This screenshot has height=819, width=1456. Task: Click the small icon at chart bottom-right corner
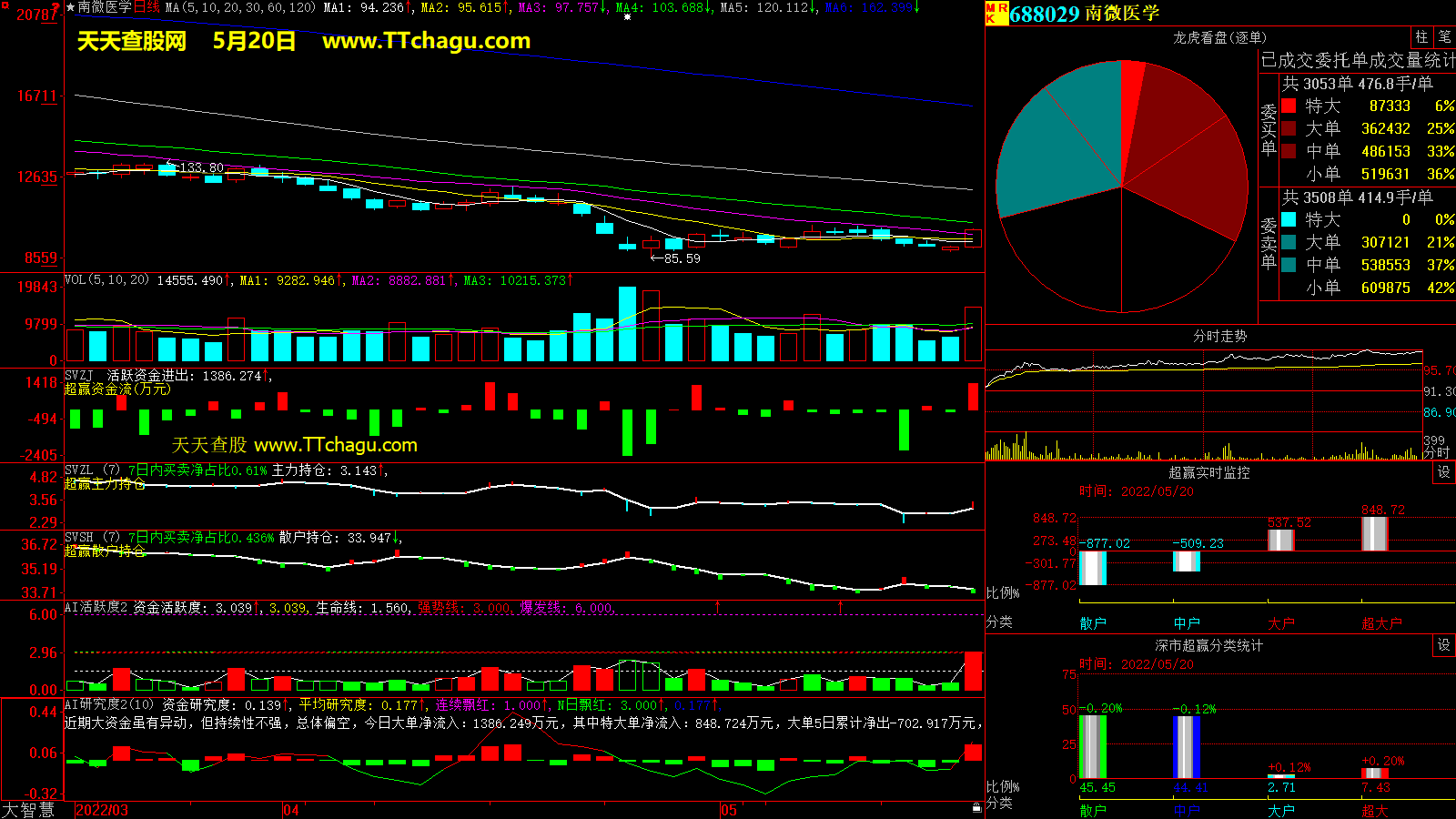point(976,808)
